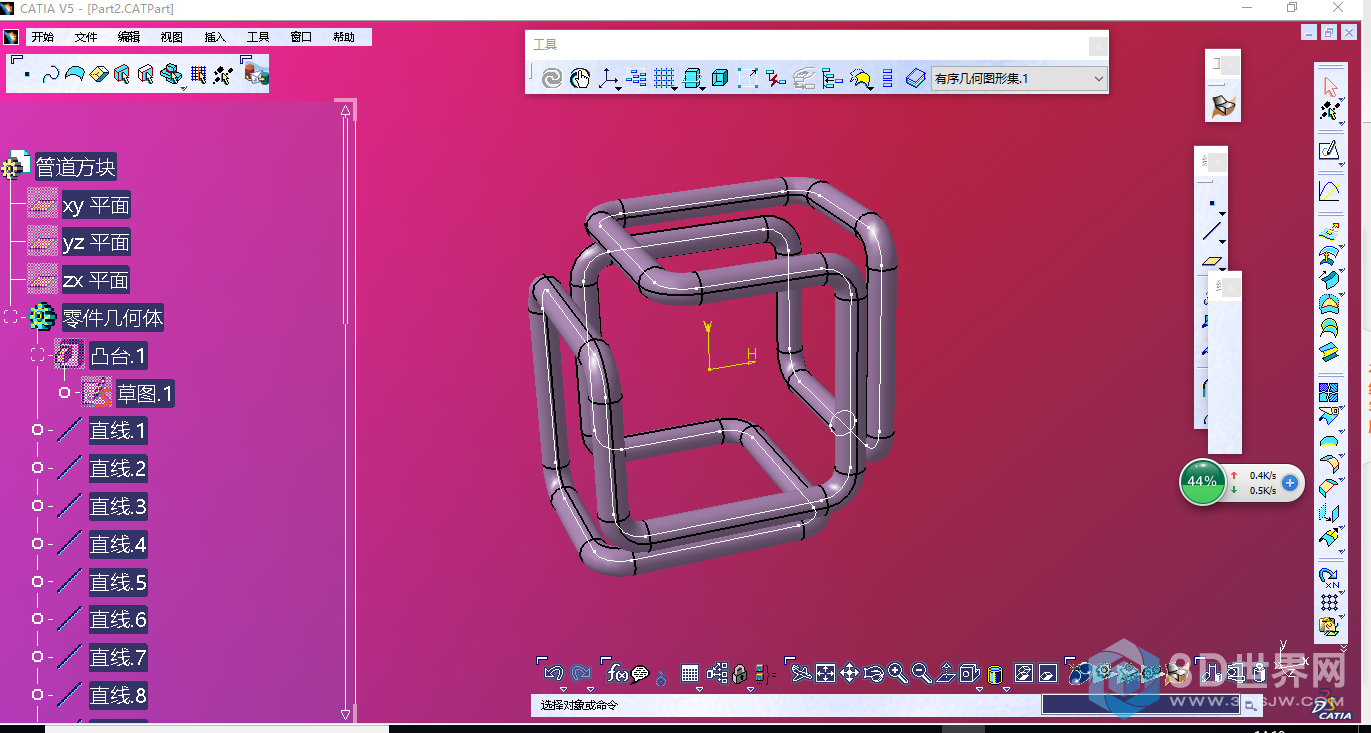
Task: Click the intersecting-edges activation icon
Action: (x=171, y=75)
